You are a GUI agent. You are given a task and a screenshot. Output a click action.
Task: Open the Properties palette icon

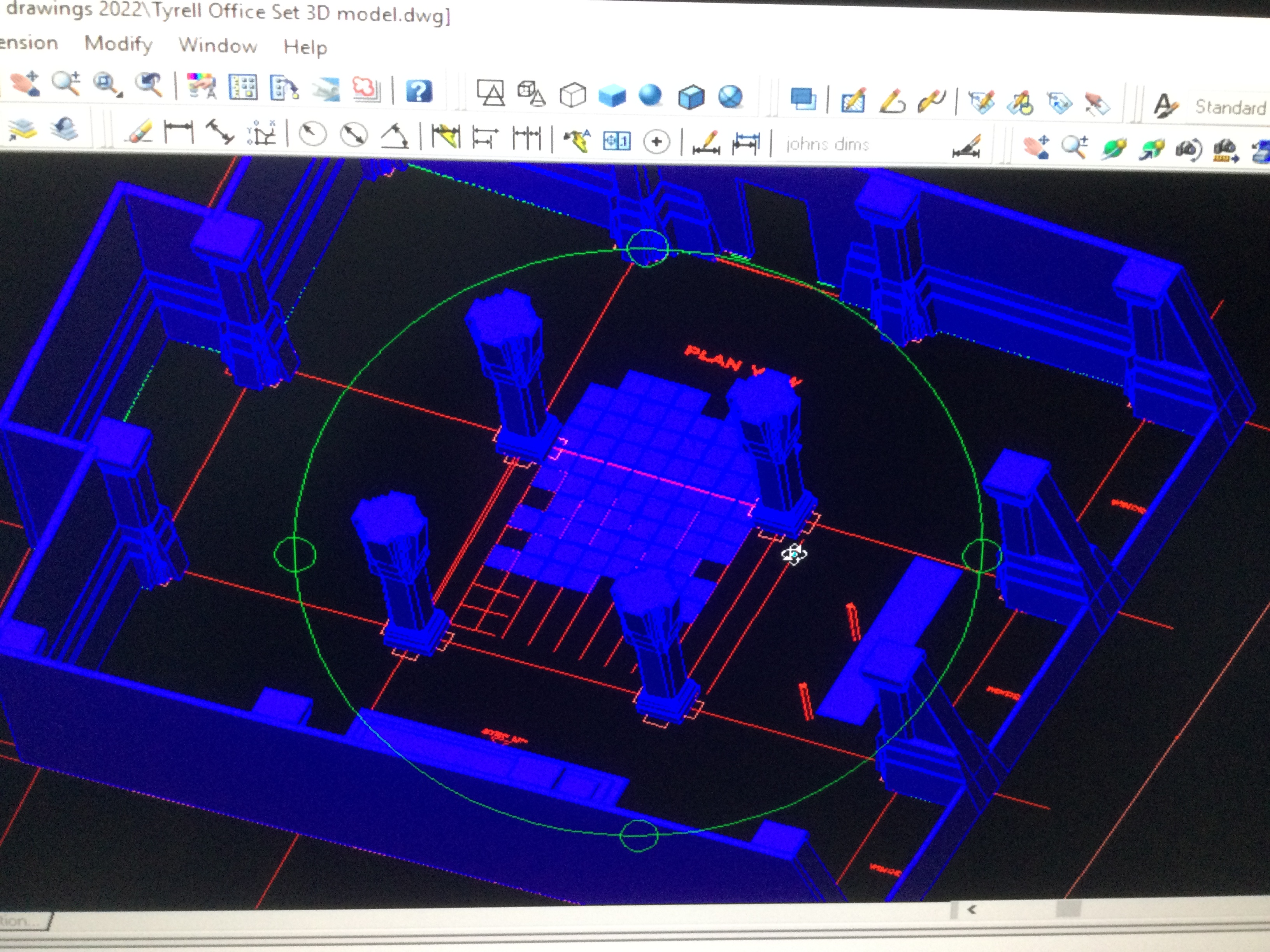pos(201,87)
